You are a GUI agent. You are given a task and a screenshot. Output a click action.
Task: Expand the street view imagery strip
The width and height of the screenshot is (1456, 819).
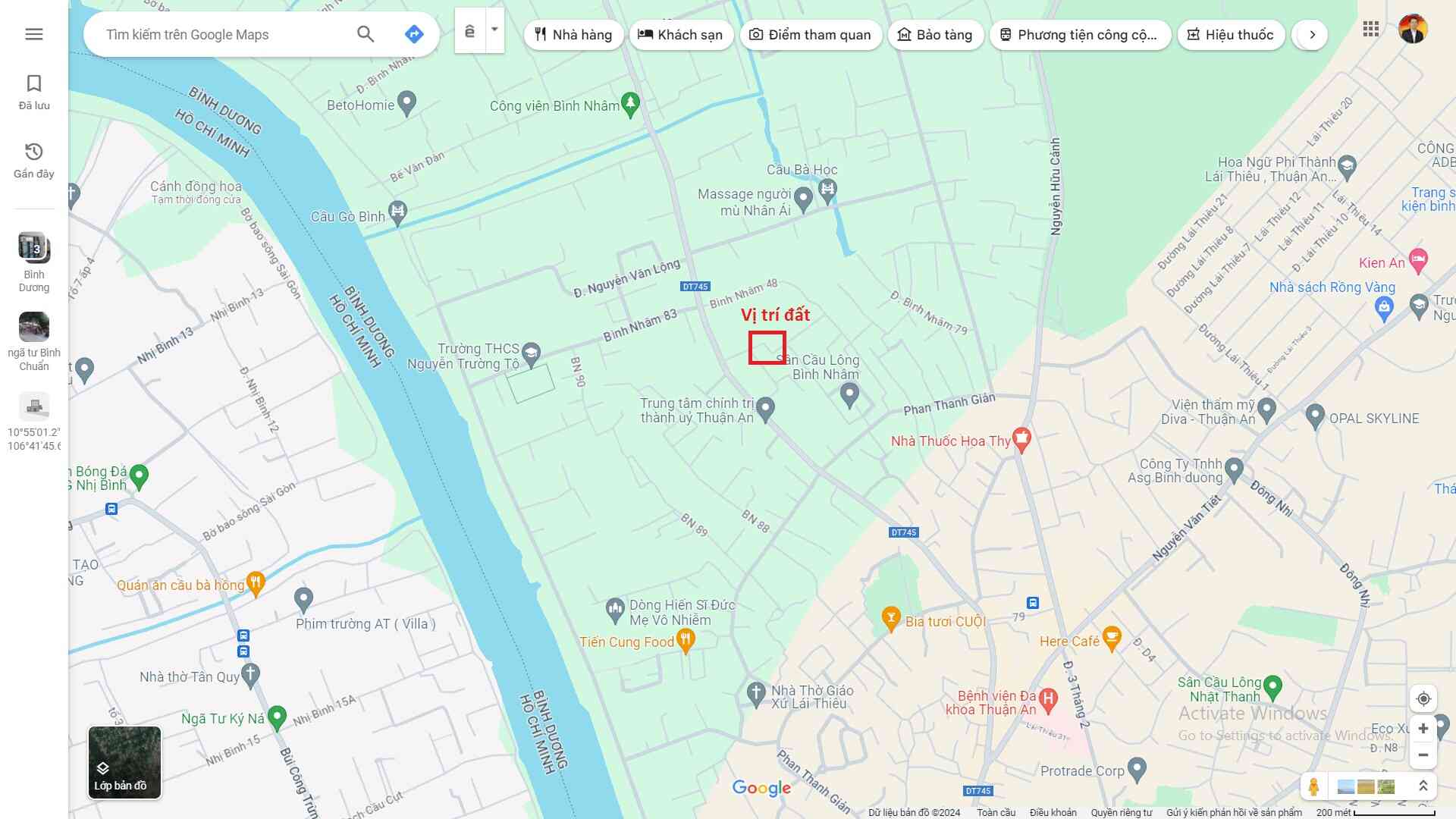(1423, 786)
